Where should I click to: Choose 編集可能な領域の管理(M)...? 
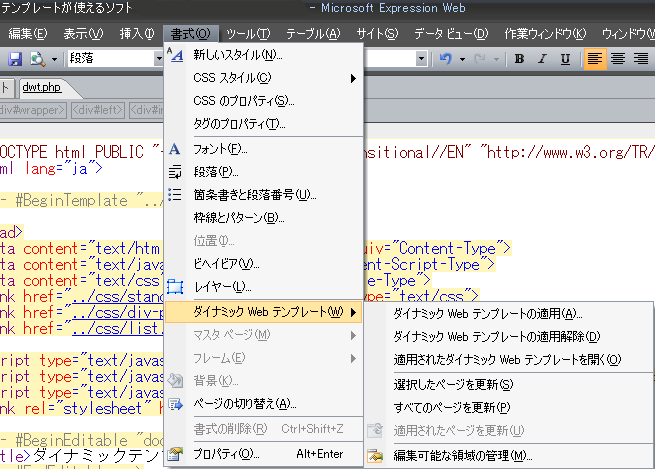point(509,456)
